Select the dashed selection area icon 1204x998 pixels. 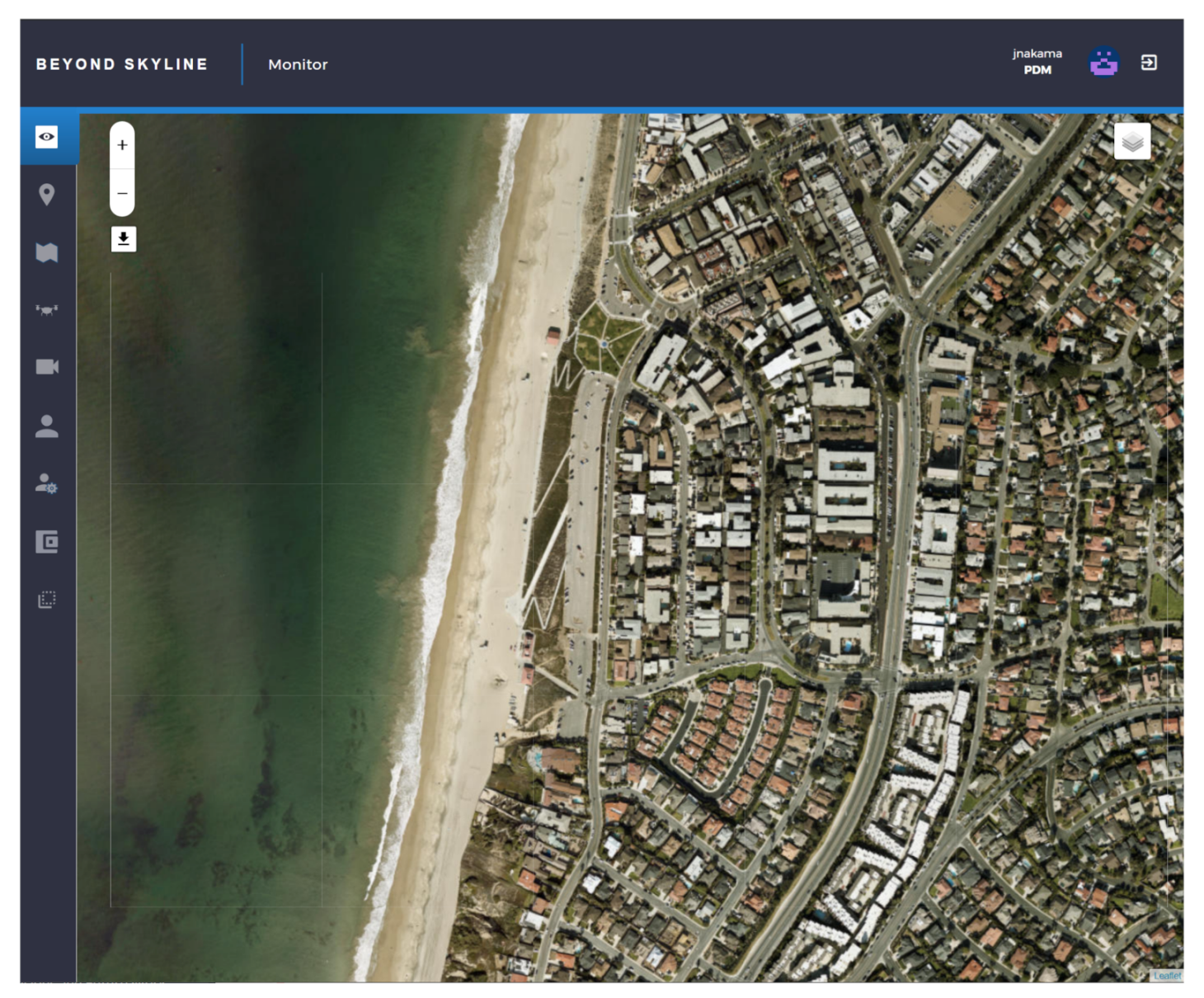47,600
